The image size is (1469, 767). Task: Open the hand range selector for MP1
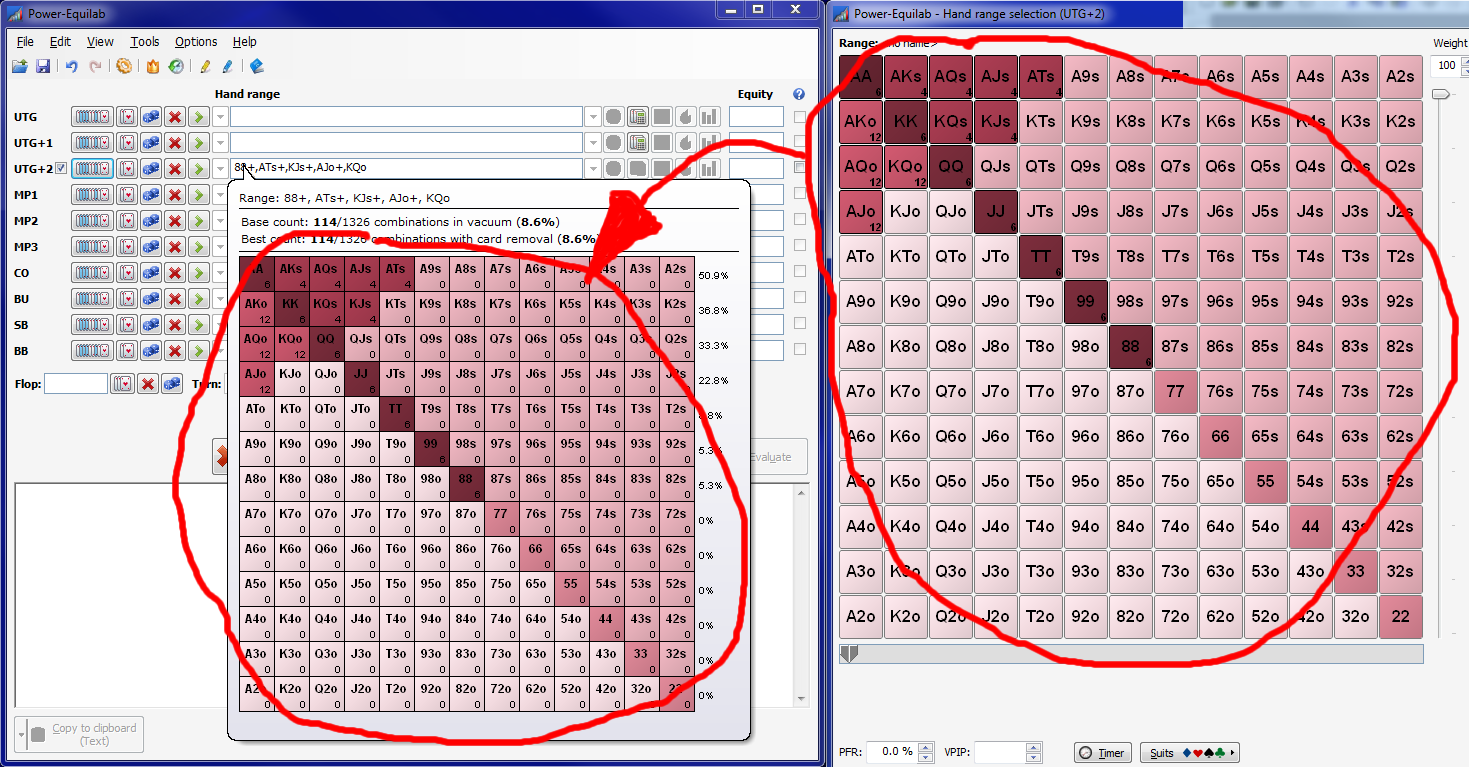[x=92, y=195]
